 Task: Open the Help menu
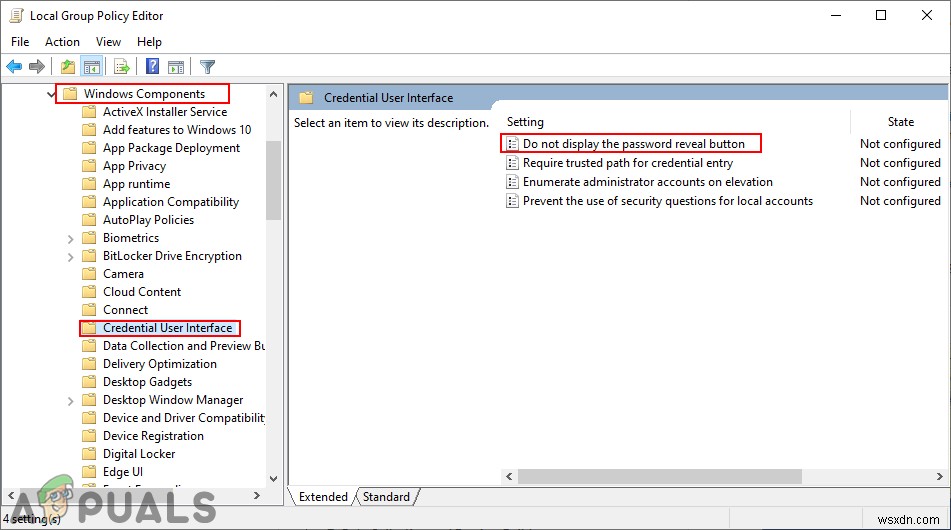click(149, 42)
